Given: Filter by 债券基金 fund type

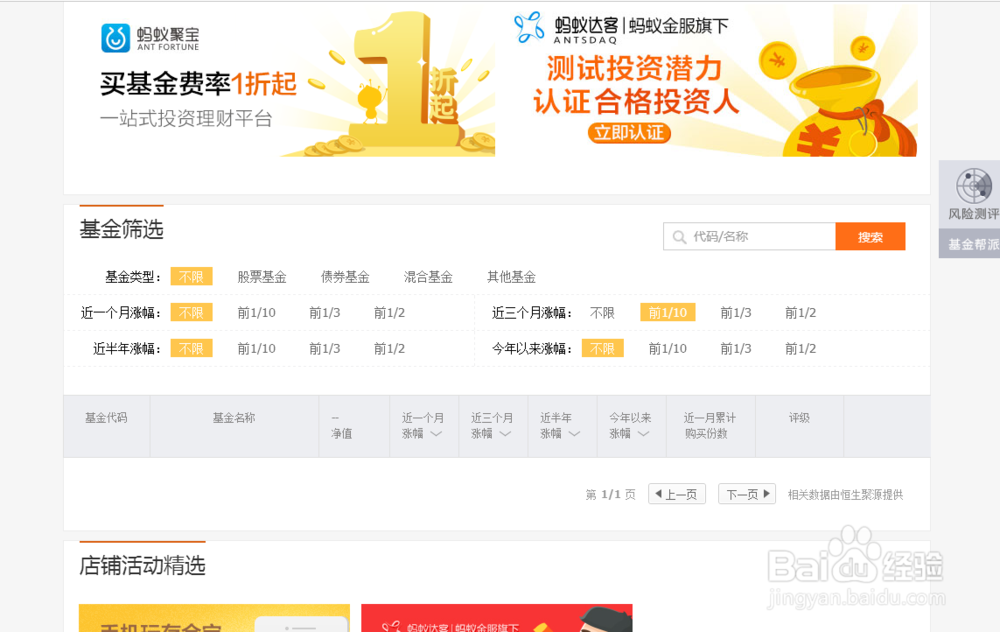Looking at the screenshot, I should (x=345, y=277).
